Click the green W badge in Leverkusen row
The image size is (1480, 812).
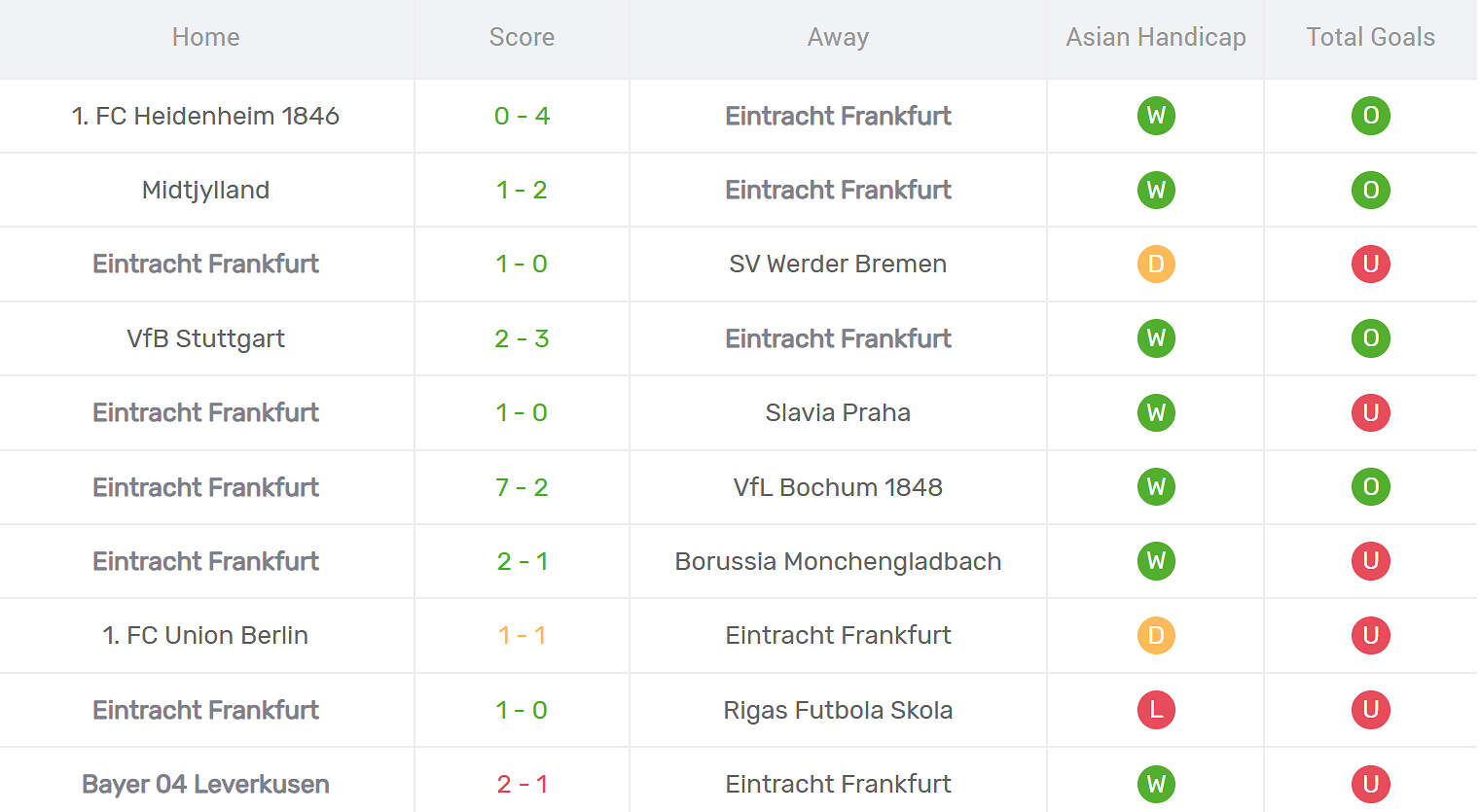pos(1156,784)
